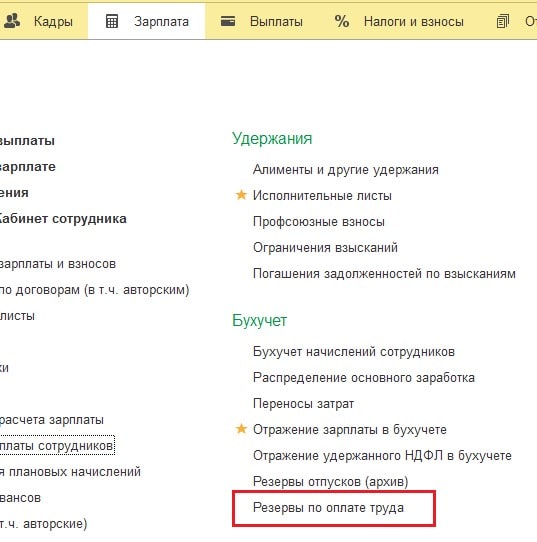Viewport: 537px width, 542px height.
Task: Toggle the star beside Исполнительные листы
Action: click(241, 195)
